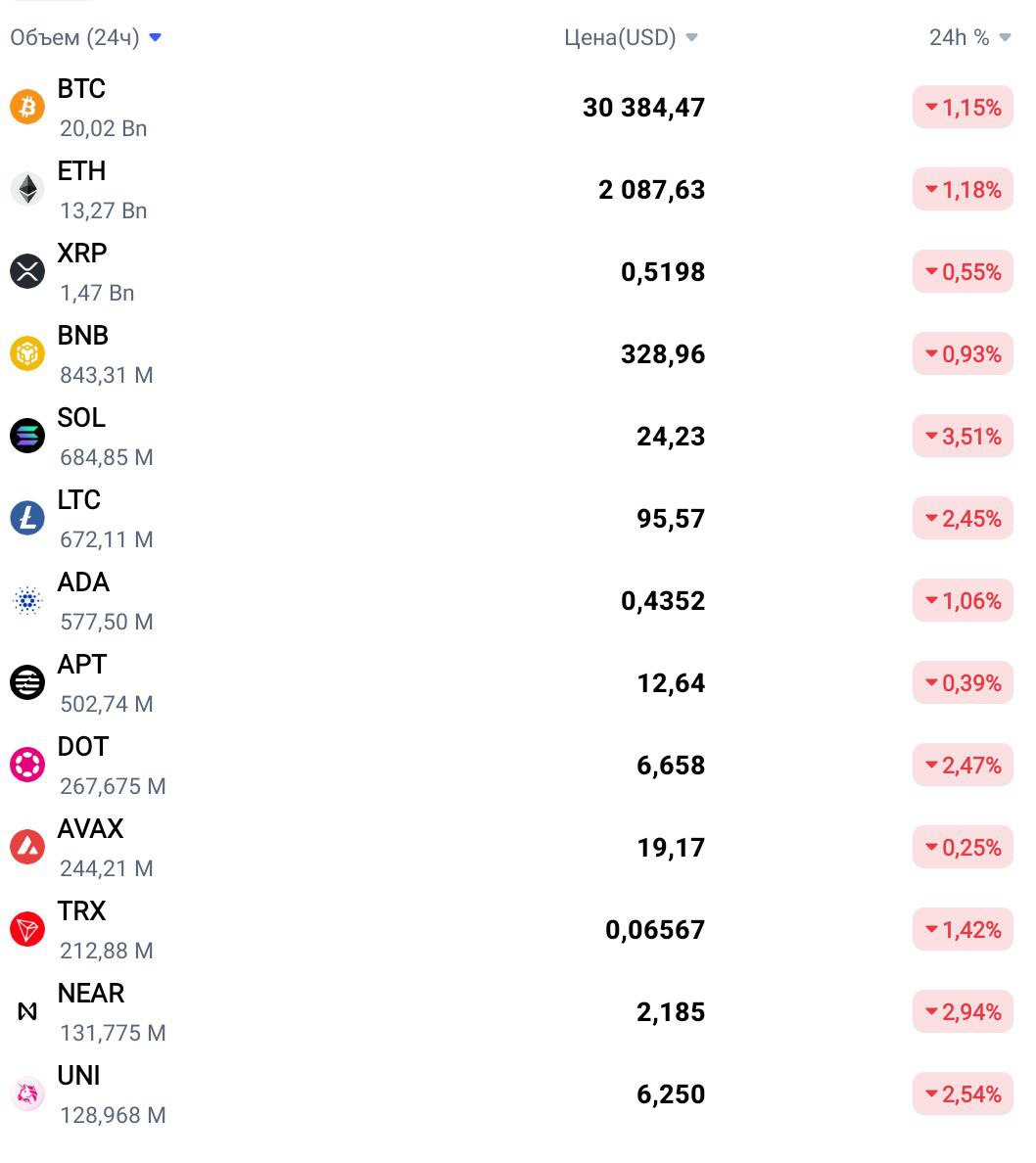Tap the Avalanche AVAX icon

pyautogui.click(x=27, y=847)
